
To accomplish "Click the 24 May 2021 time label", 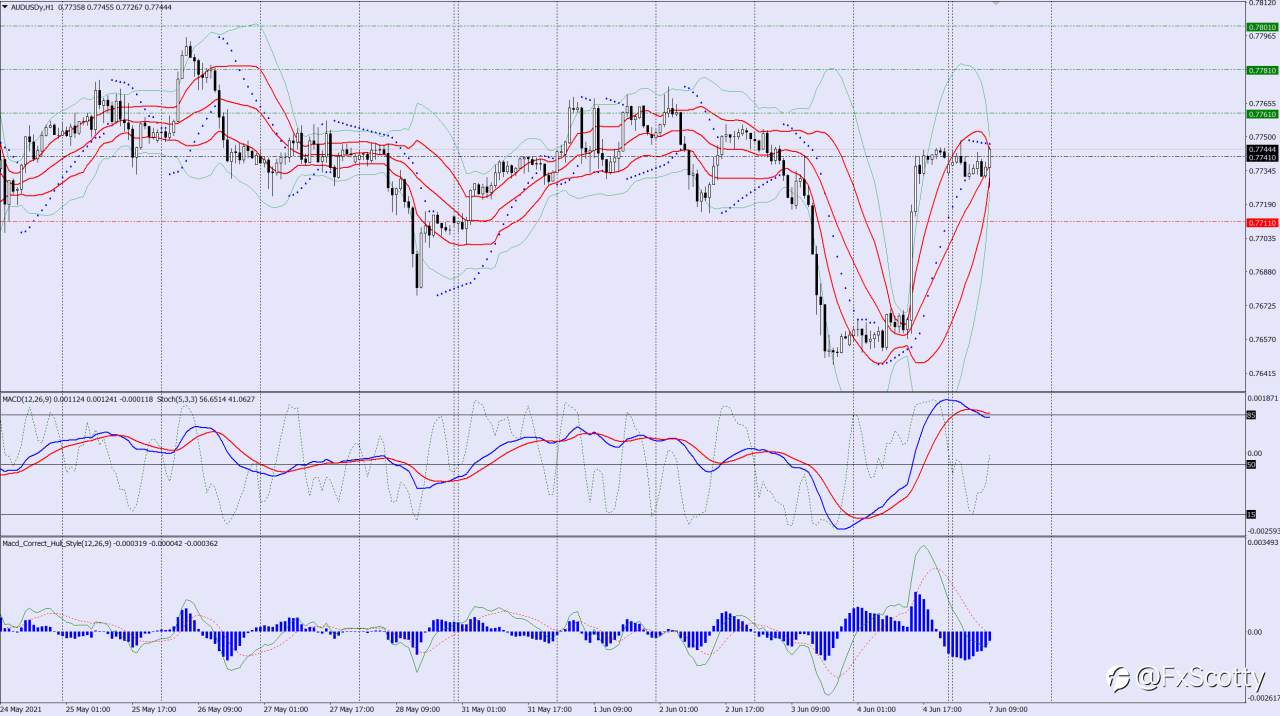I will pyautogui.click(x=23, y=710).
